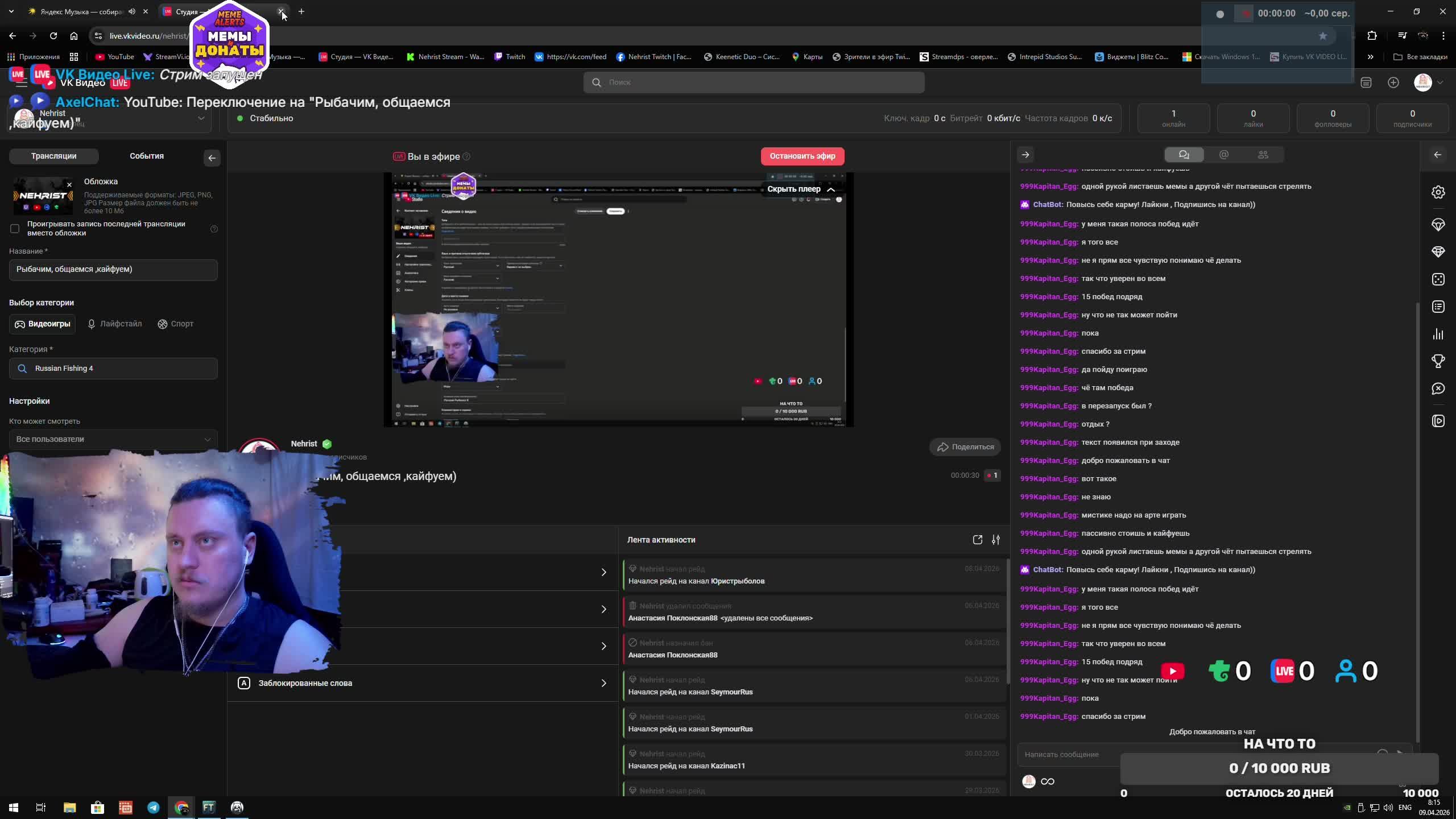Image resolution: width=1456 pixels, height=819 pixels.
Task: Open the statistics bars icon in sidebar
Action: [x=1438, y=334]
